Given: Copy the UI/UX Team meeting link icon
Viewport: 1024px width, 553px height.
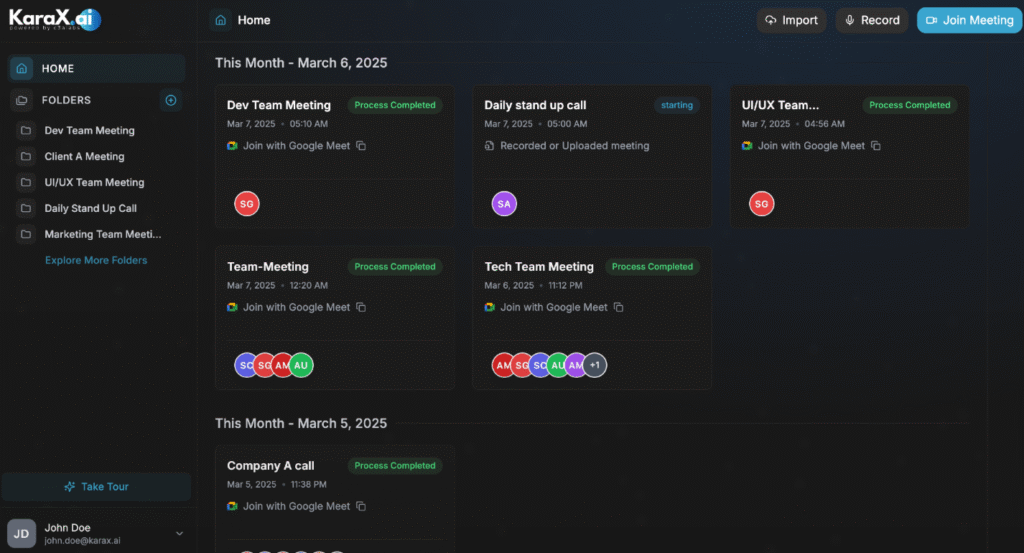Looking at the screenshot, I should 876,146.
